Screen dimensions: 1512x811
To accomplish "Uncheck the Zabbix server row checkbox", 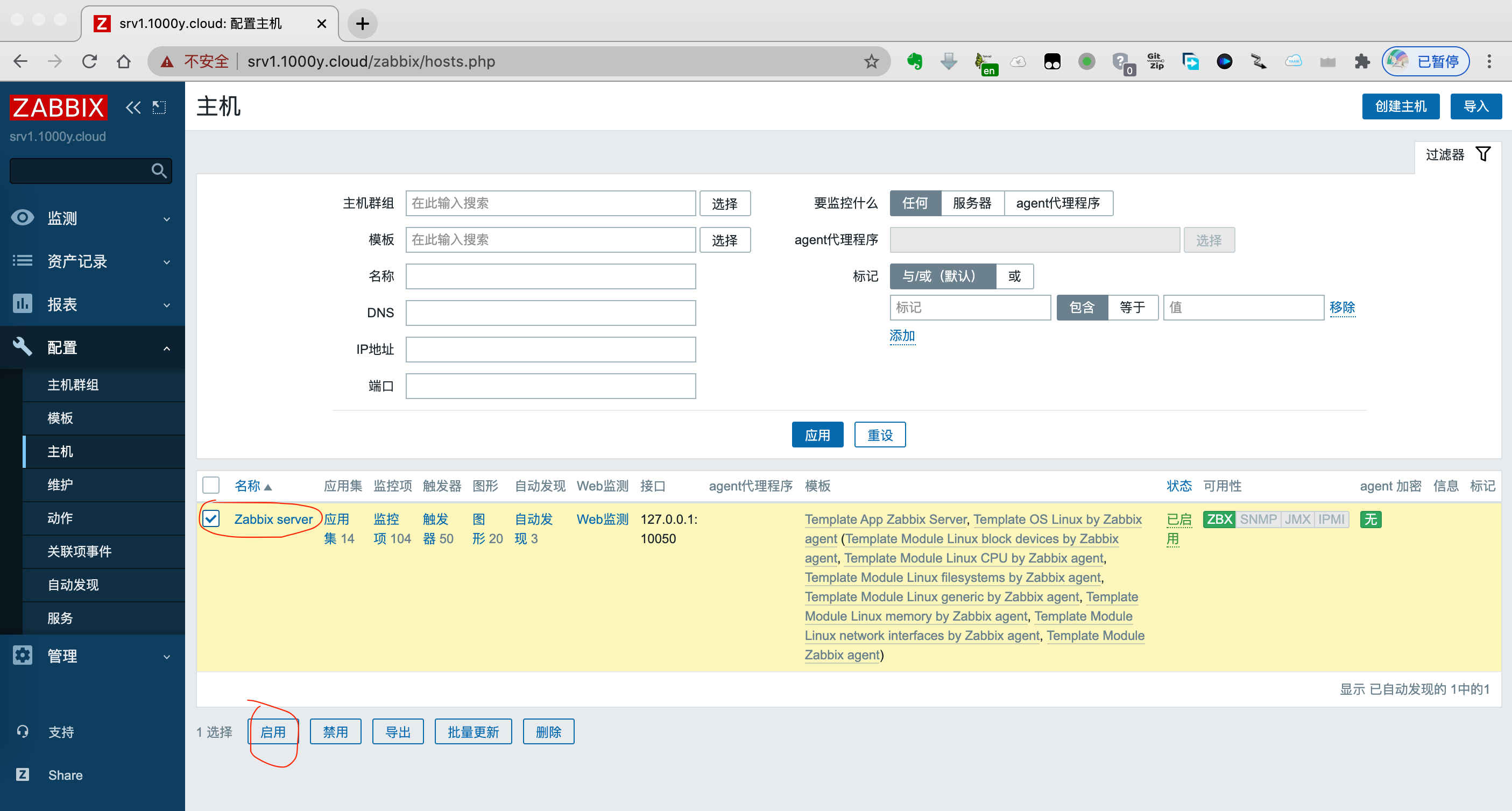I will pyautogui.click(x=211, y=519).
